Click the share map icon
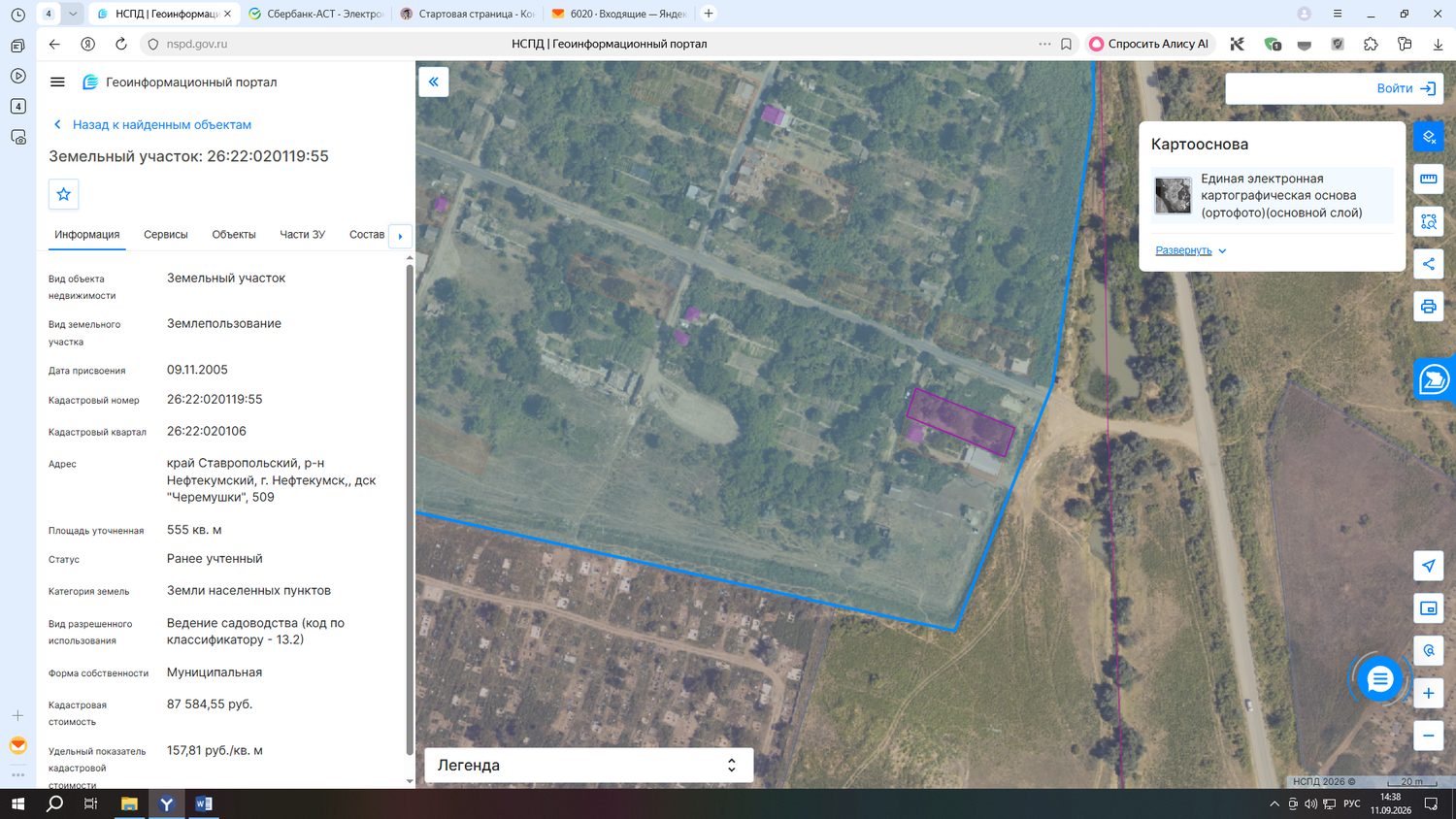This screenshot has height=819, width=1456. 1428,264
